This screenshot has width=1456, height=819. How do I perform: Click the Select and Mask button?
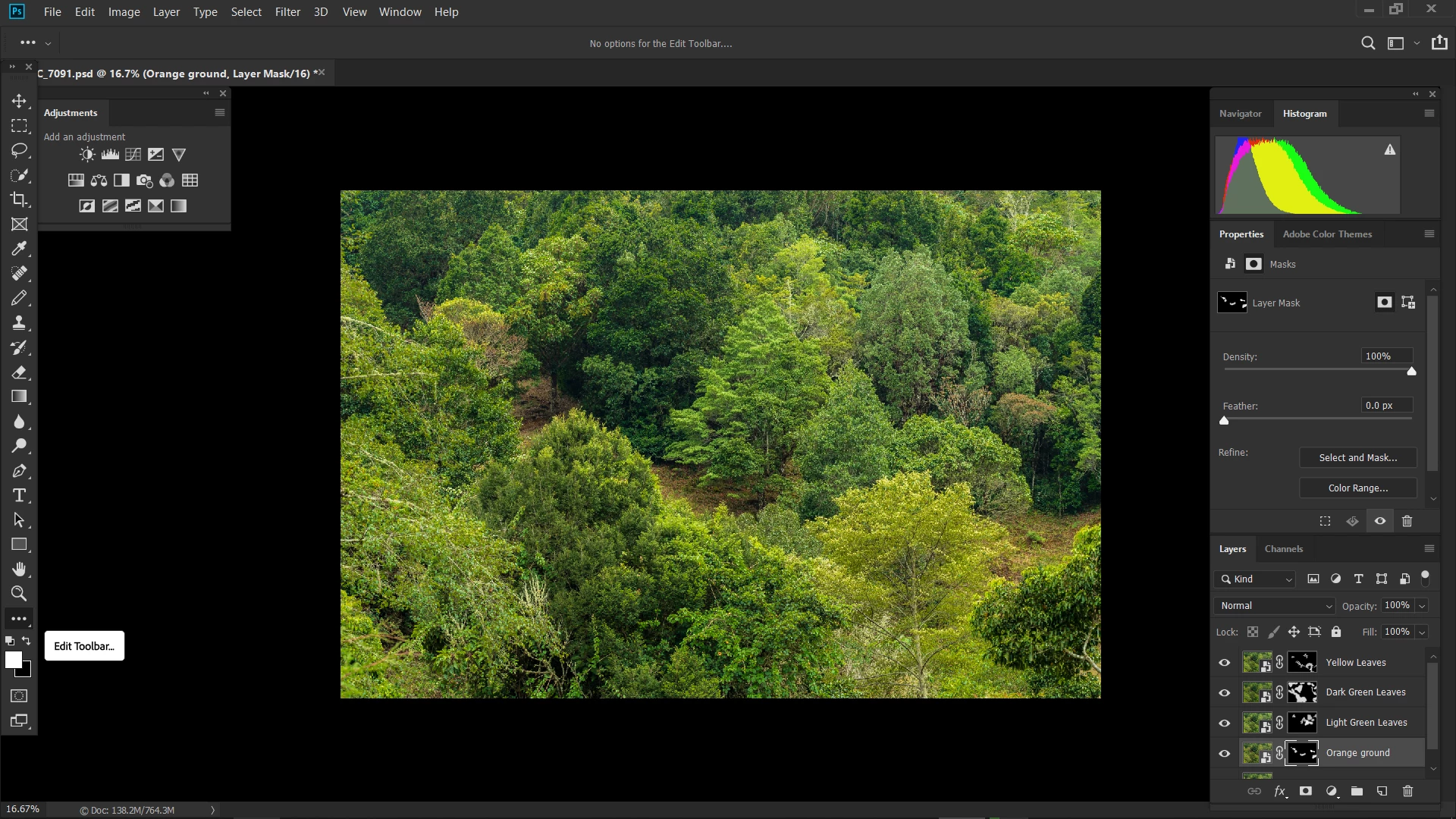(1357, 458)
